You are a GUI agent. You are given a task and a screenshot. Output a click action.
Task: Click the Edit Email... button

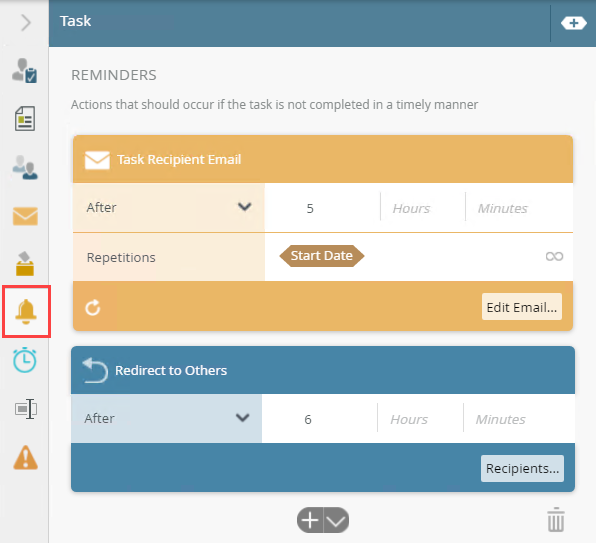tap(522, 307)
